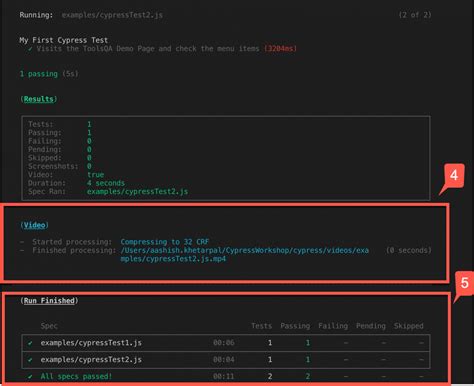
Task: Click the 'Spec' column header
Action: (49, 326)
